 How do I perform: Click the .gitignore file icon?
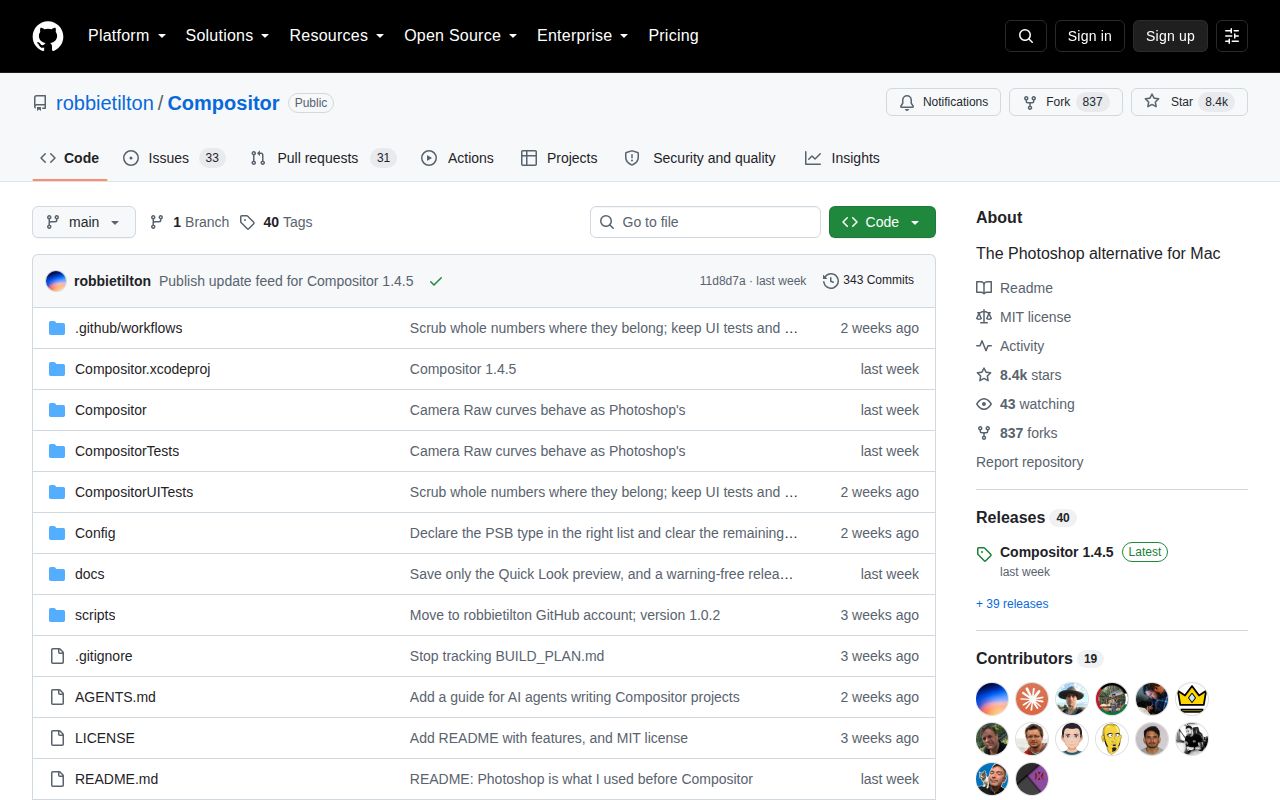pos(57,656)
